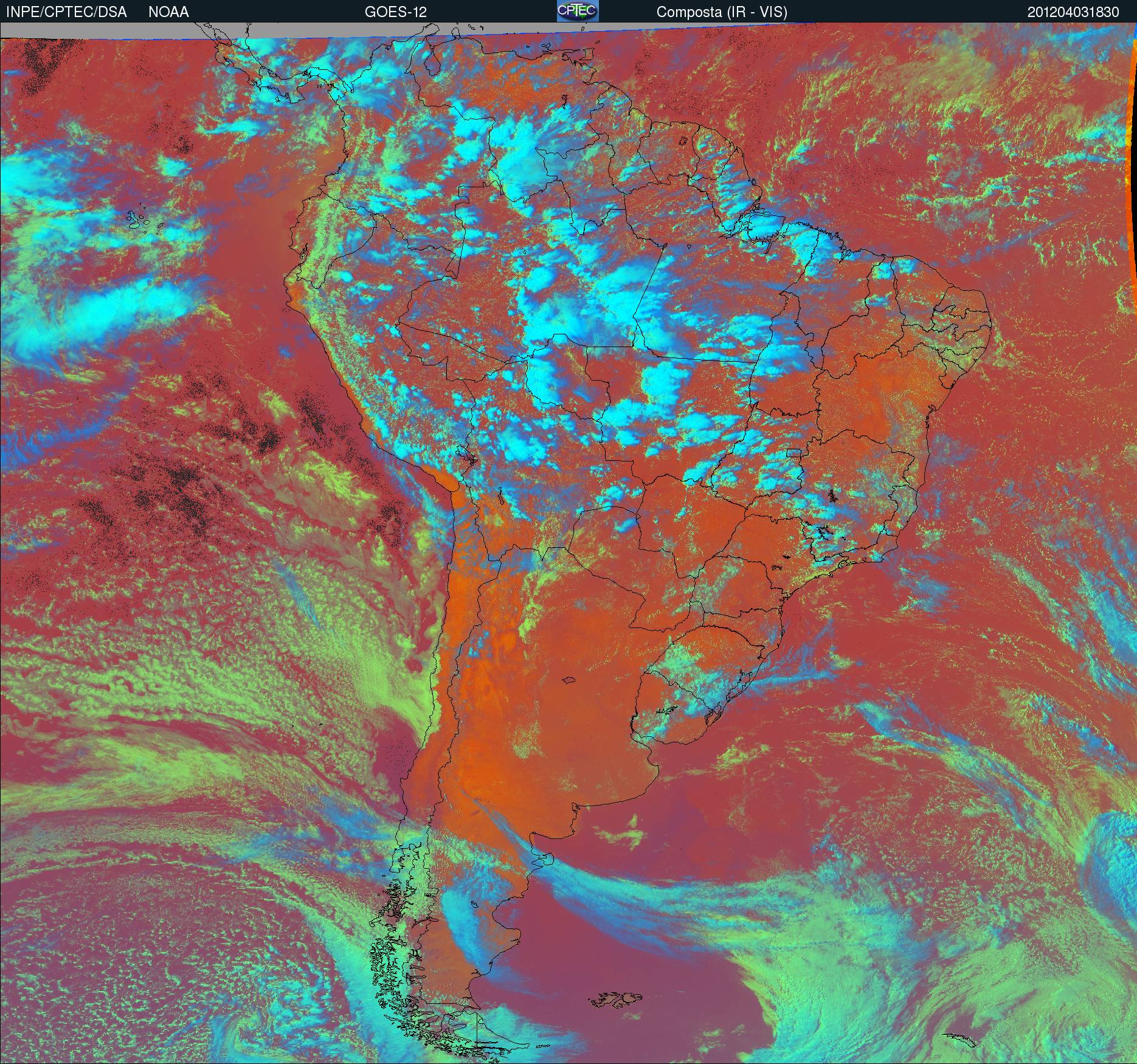Click the CPTEC logo in header

[578, 11]
